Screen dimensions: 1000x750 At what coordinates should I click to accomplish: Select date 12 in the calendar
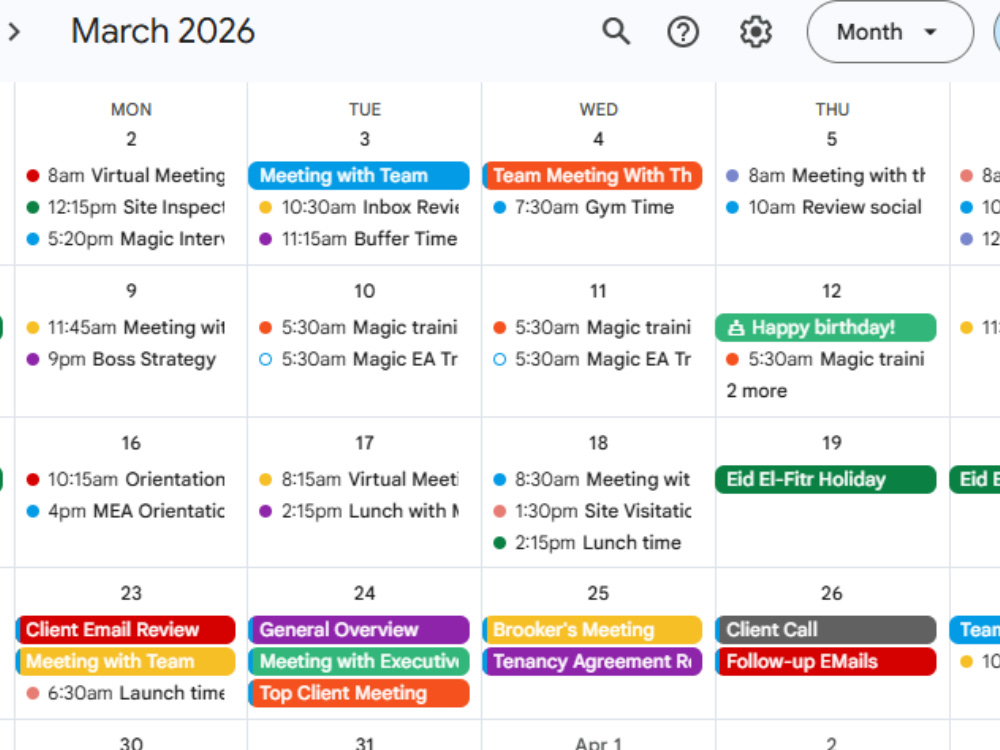(832, 291)
